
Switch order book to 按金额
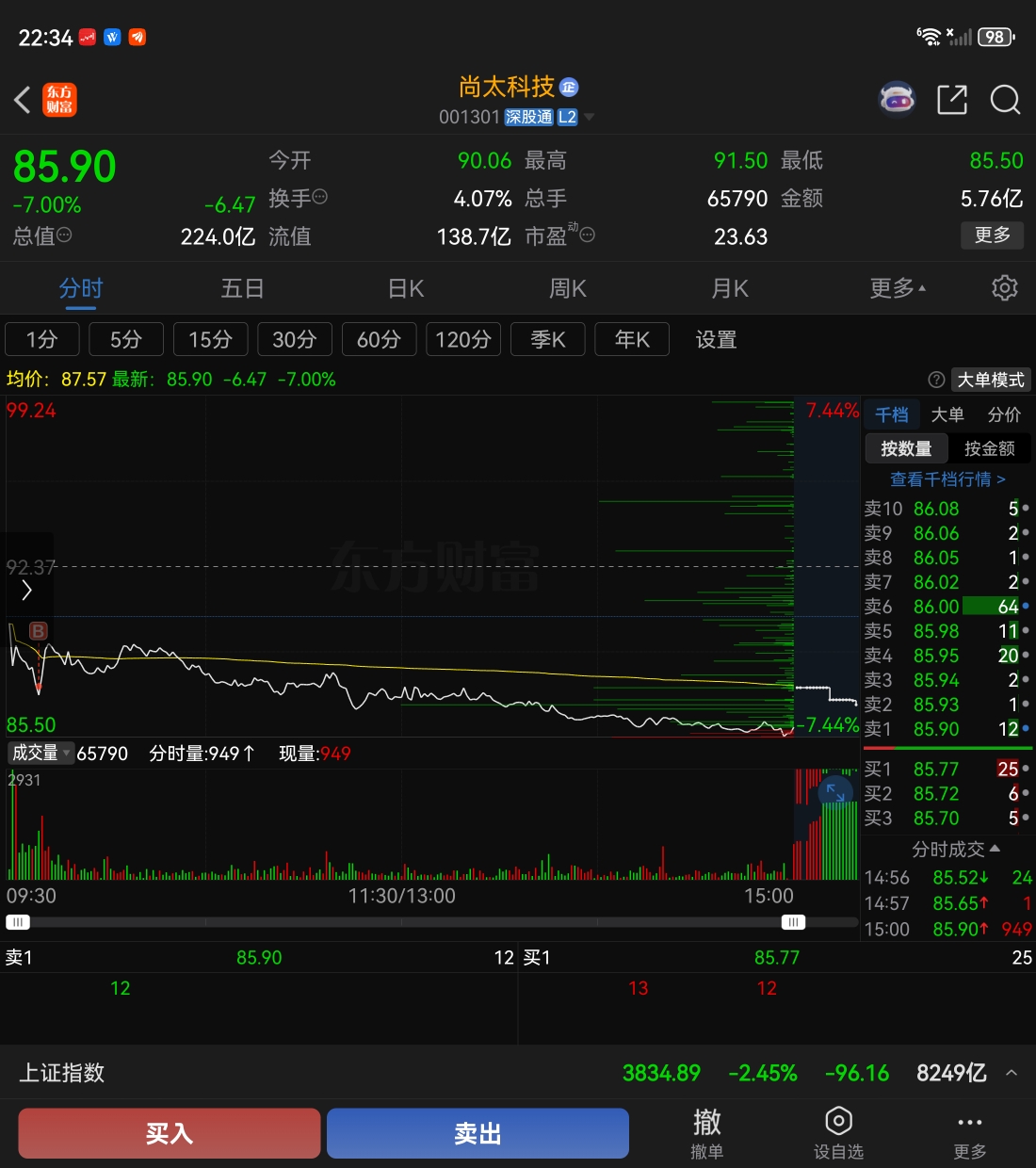[x=990, y=448]
